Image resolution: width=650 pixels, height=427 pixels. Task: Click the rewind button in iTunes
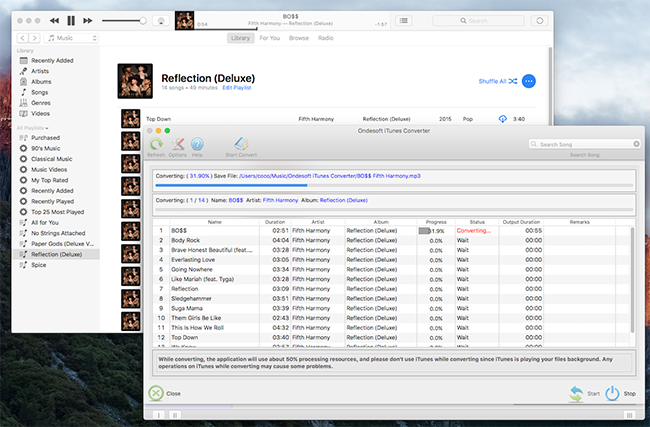[54, 21]
